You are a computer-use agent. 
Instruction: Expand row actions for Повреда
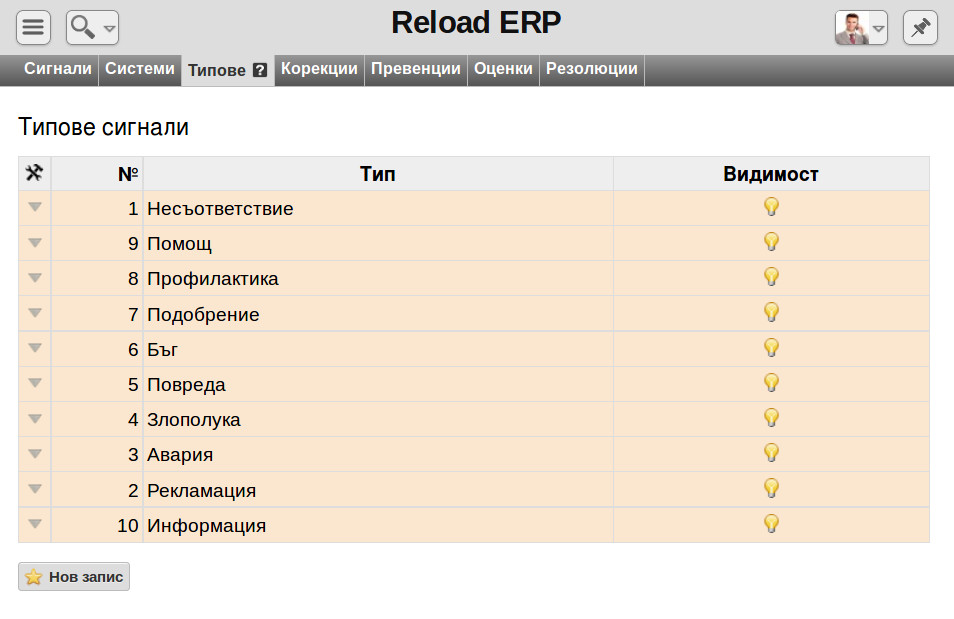(x=35, y=383)
